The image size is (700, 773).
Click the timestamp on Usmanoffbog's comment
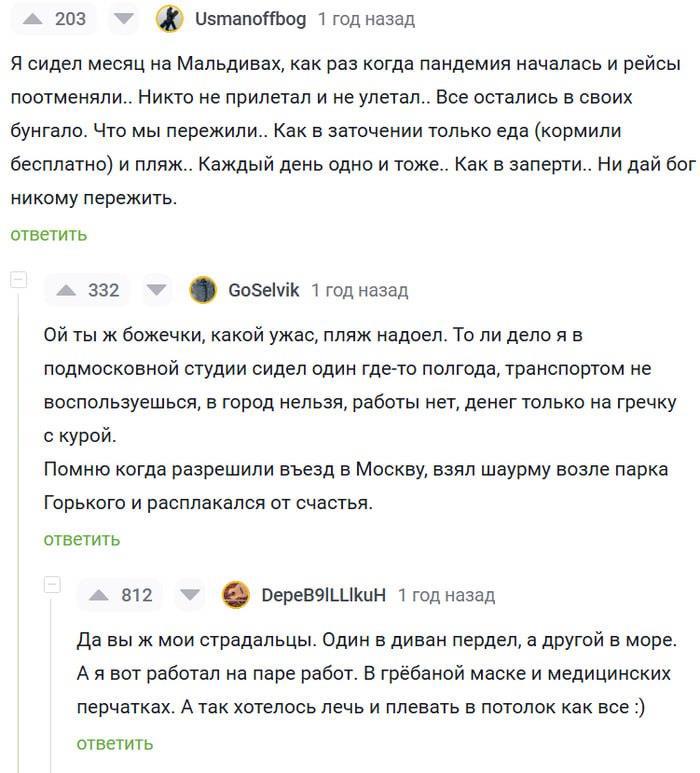click(x=366, y=19)
